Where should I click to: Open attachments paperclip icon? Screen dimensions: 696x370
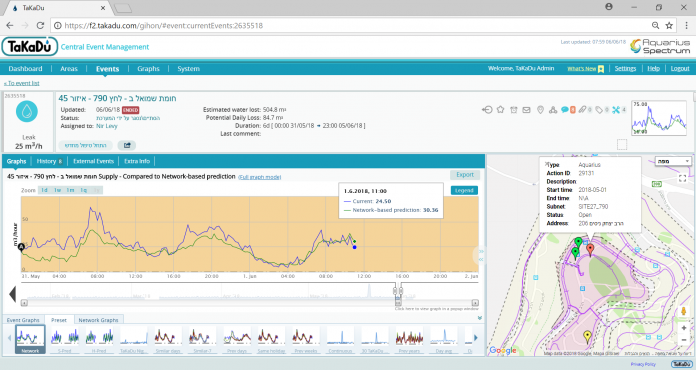tap(582, 110)
